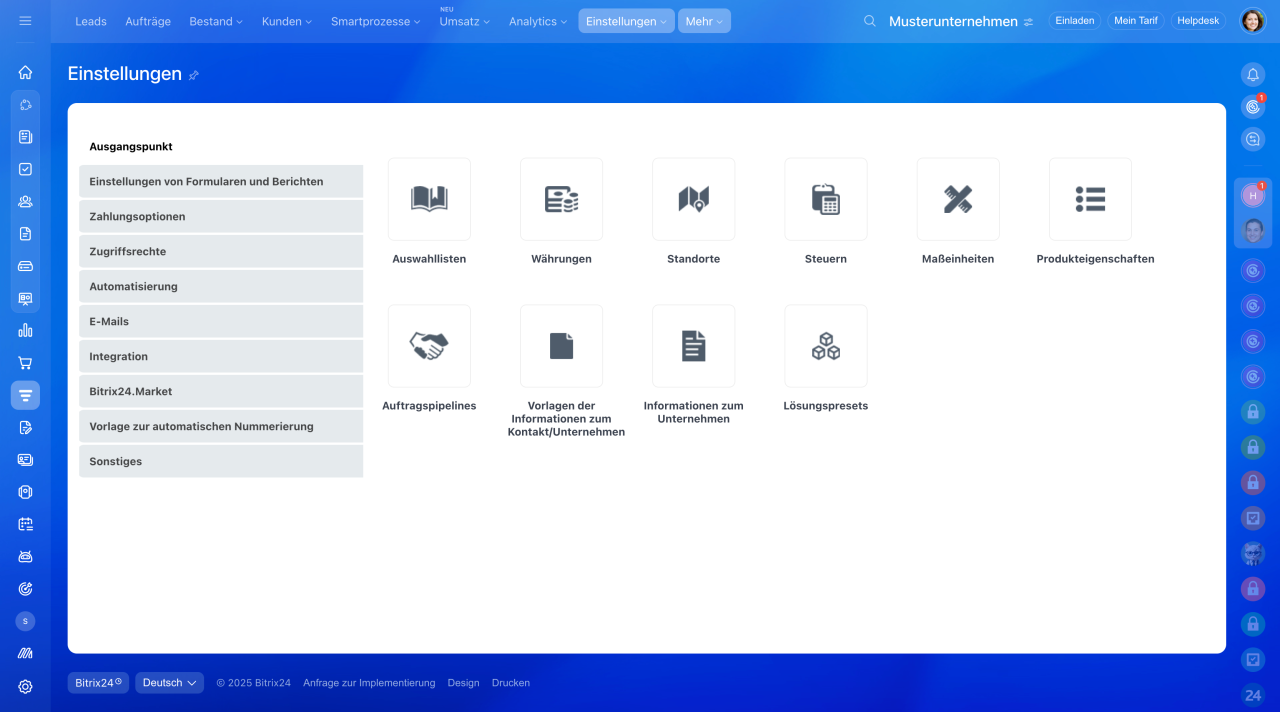Image resolution: width=1280 pixels, height=712 pixels.
Task: Select the E-Mails section
Action: 221,321
